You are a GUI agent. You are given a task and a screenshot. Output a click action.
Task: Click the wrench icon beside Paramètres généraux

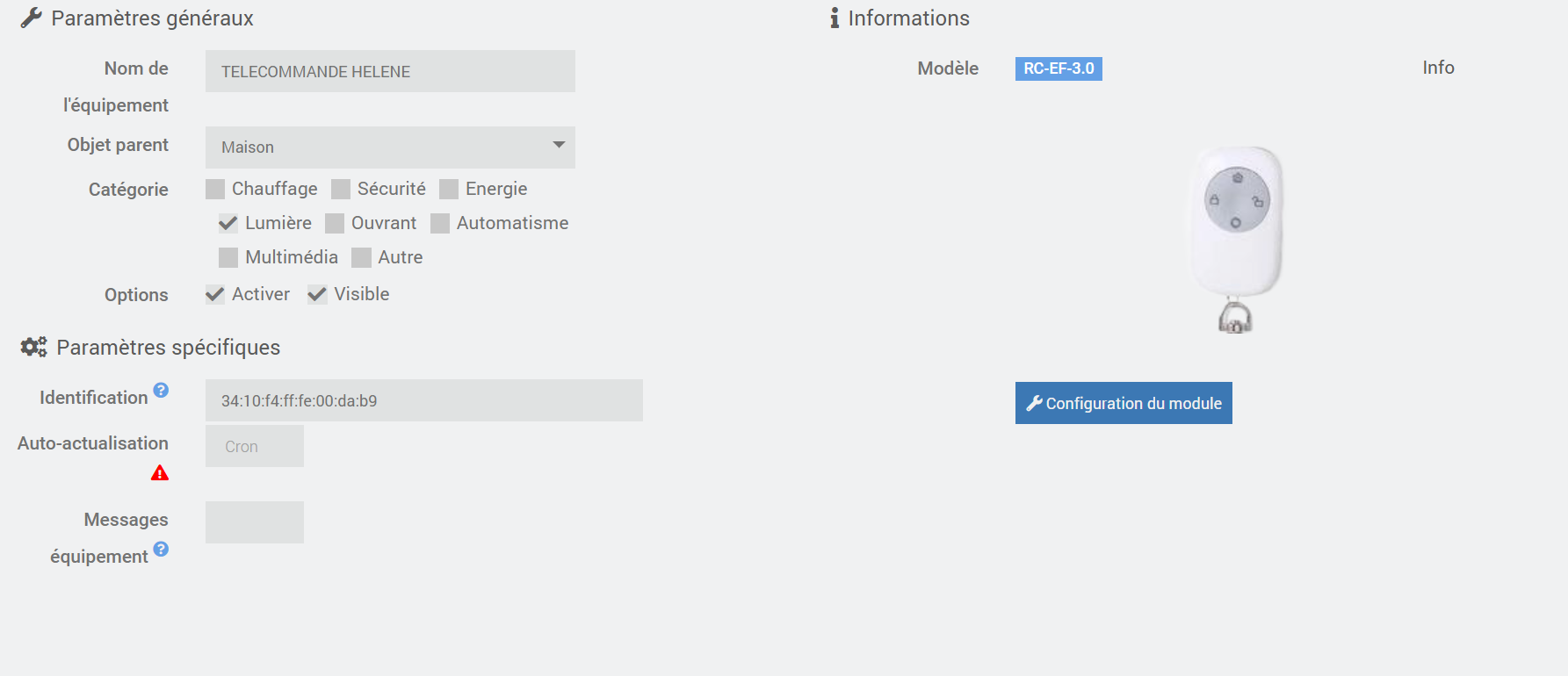(x=32, y=18)
